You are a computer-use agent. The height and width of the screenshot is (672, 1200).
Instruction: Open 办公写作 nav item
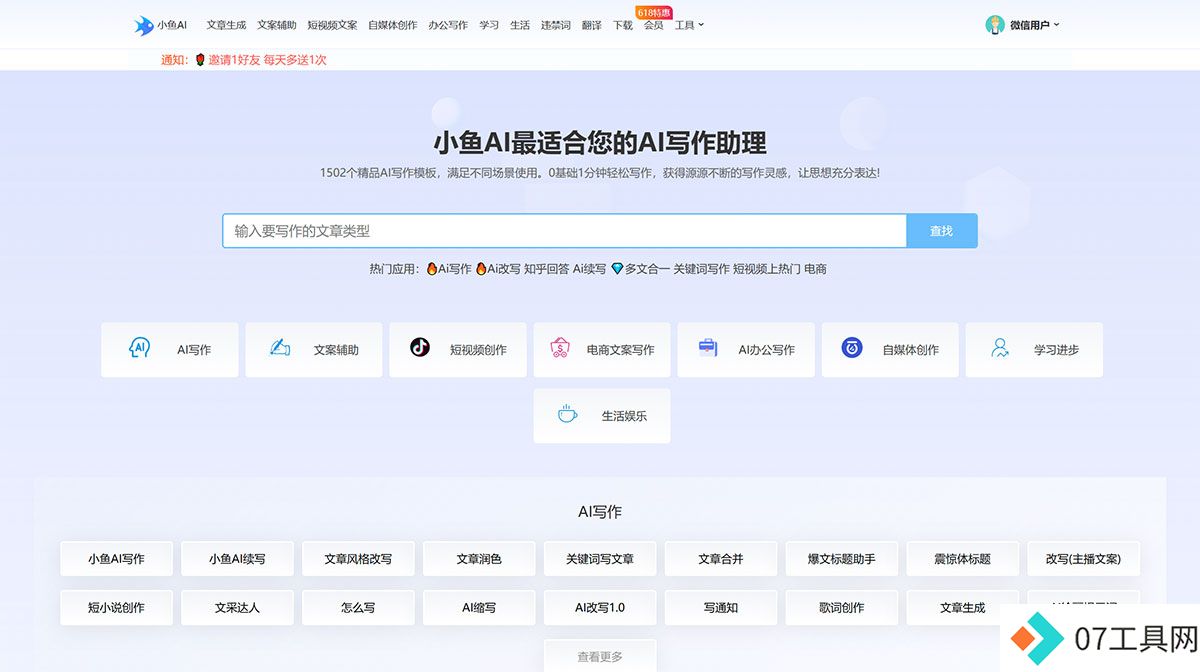[448, 25]
